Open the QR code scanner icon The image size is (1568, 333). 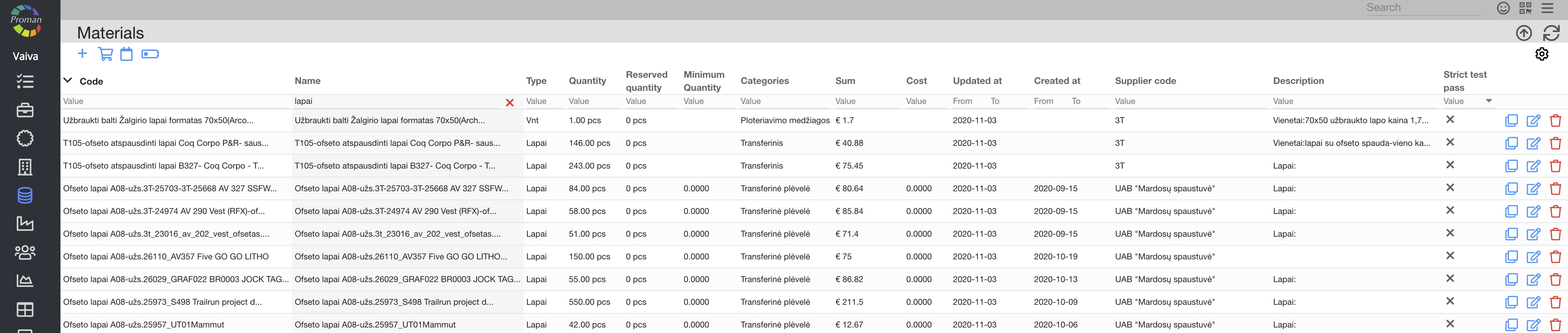pyautogui.click(x=1525, y=8)
